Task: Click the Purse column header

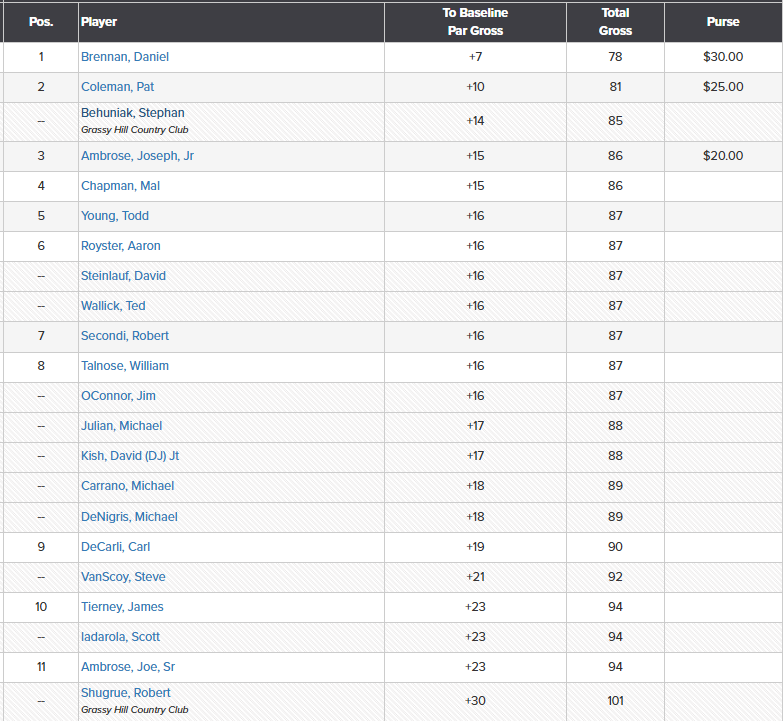Action: coord(723,22)
